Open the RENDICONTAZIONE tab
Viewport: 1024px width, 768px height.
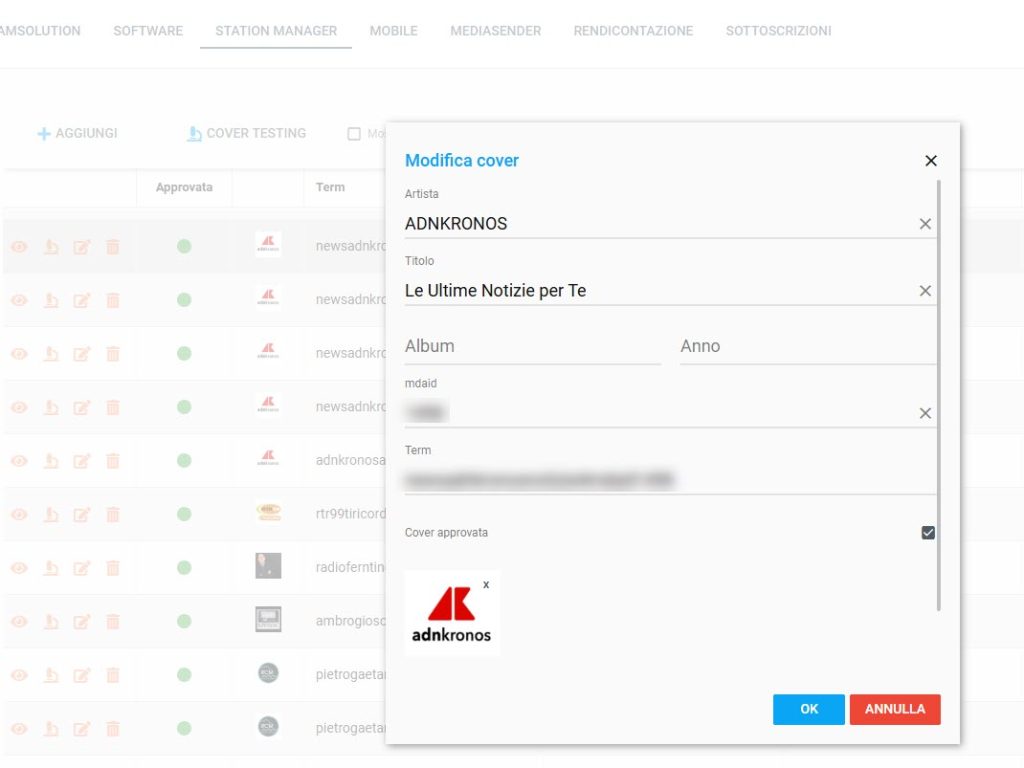coord(633,31)
